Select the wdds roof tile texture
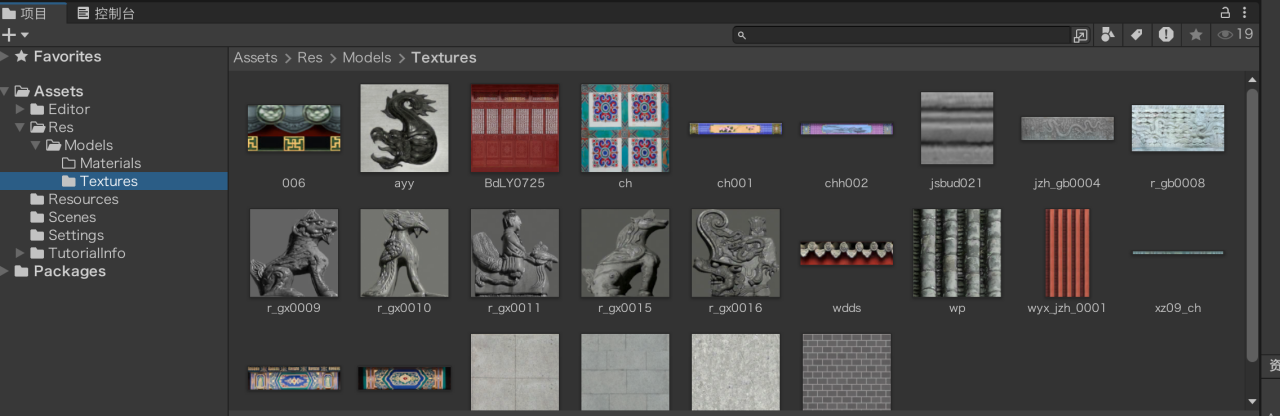Image resolution: width=1280 pixels, height=416 pixels. coord(846,253)
